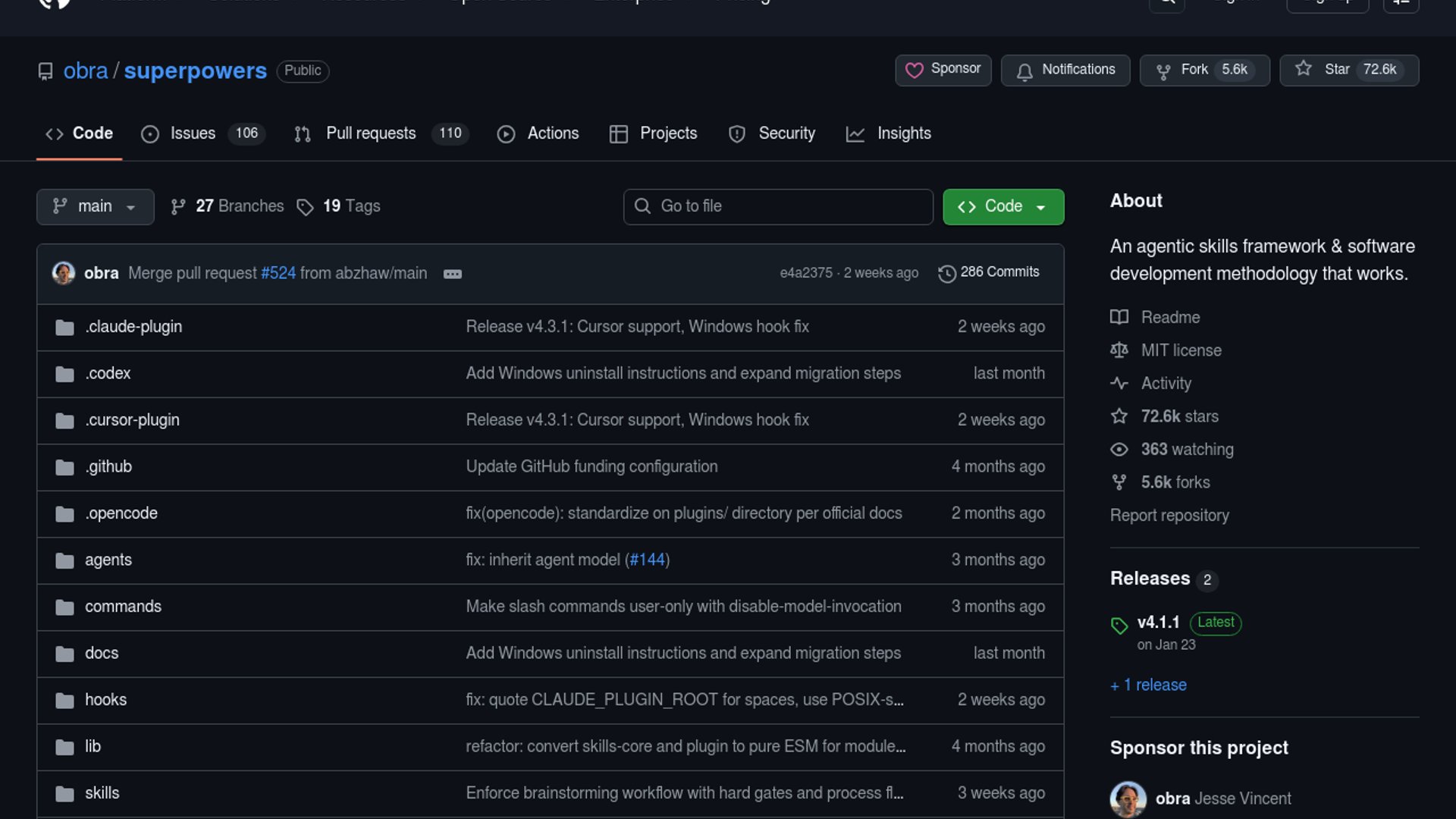Click the 19 Tags link
The width and height of the screenshot is (1456, 819).
pyautogui.click(x=351, y=206)
